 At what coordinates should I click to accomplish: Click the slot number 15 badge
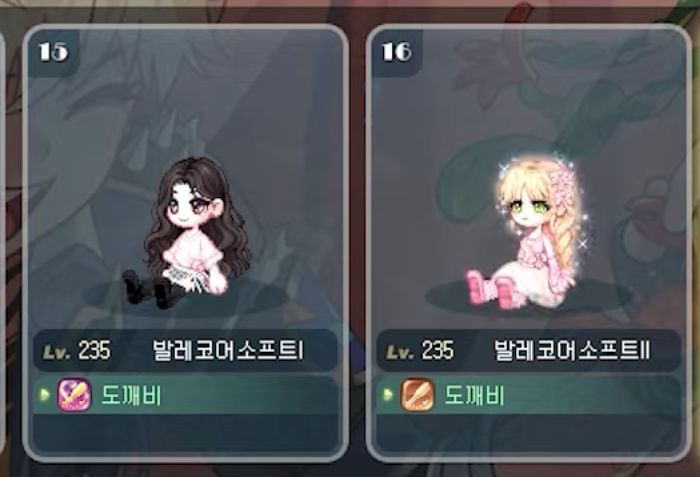pyautogui.click(x=54, y=52)
